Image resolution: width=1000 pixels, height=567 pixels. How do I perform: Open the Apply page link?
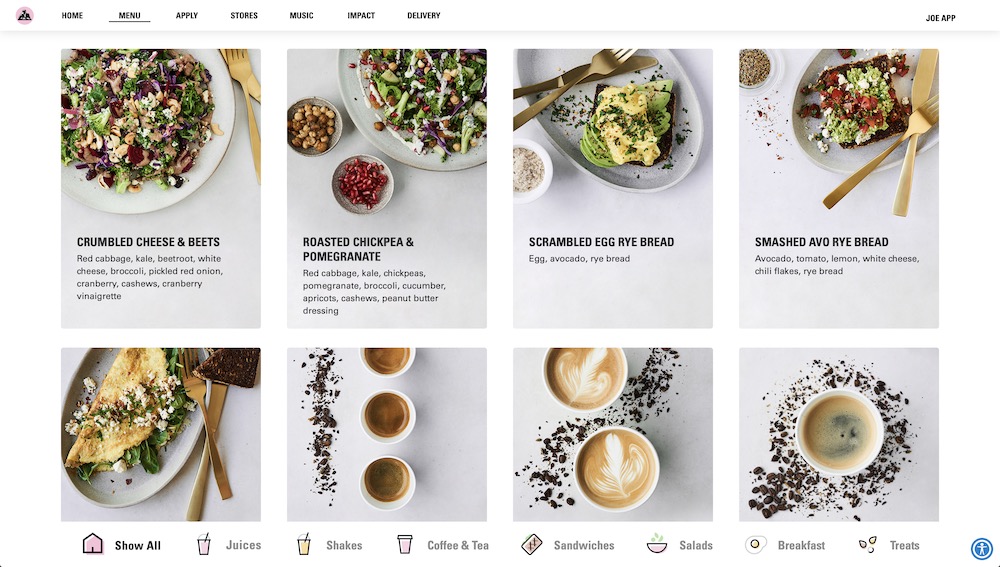(187, 15)
